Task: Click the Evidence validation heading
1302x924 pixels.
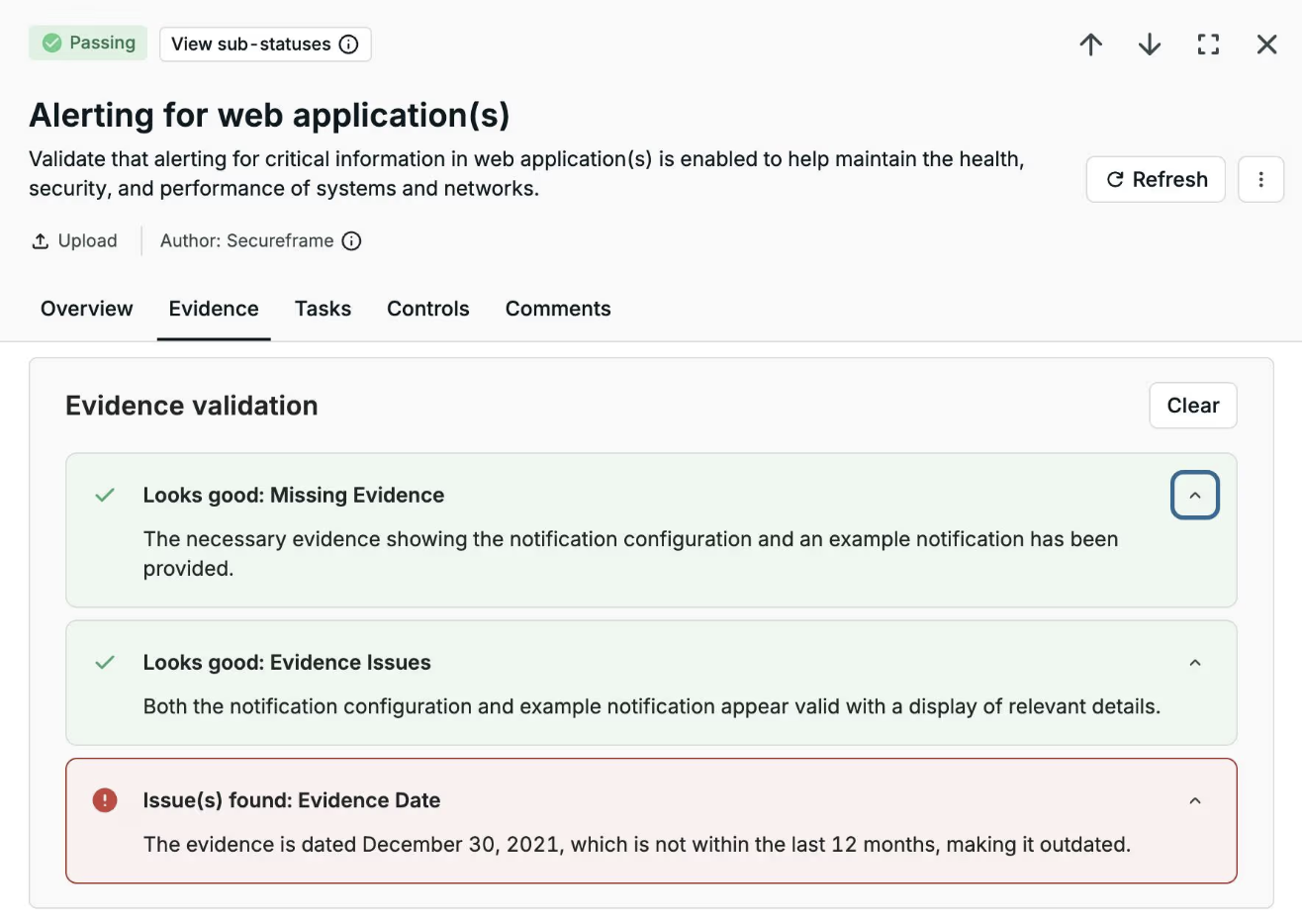Action: click(192, 406)
